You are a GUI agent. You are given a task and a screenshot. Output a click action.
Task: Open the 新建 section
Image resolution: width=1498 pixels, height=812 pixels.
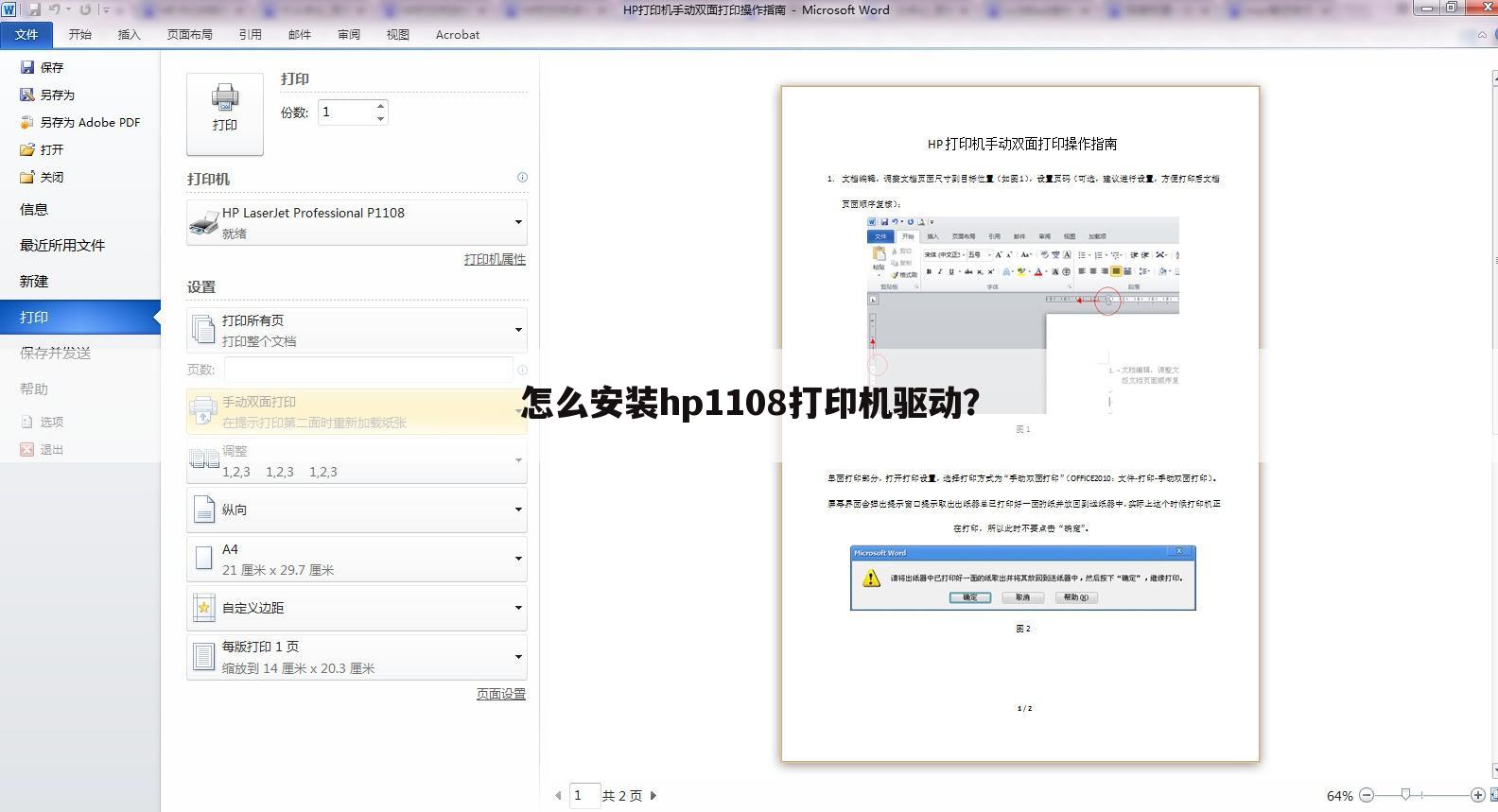[x=34, y=282]
